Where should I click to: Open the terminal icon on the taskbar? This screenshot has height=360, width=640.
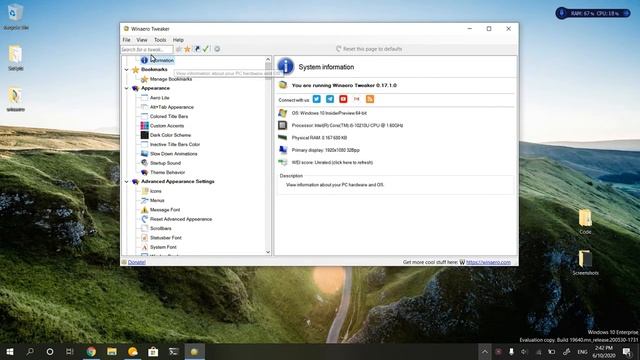[174, 351]
